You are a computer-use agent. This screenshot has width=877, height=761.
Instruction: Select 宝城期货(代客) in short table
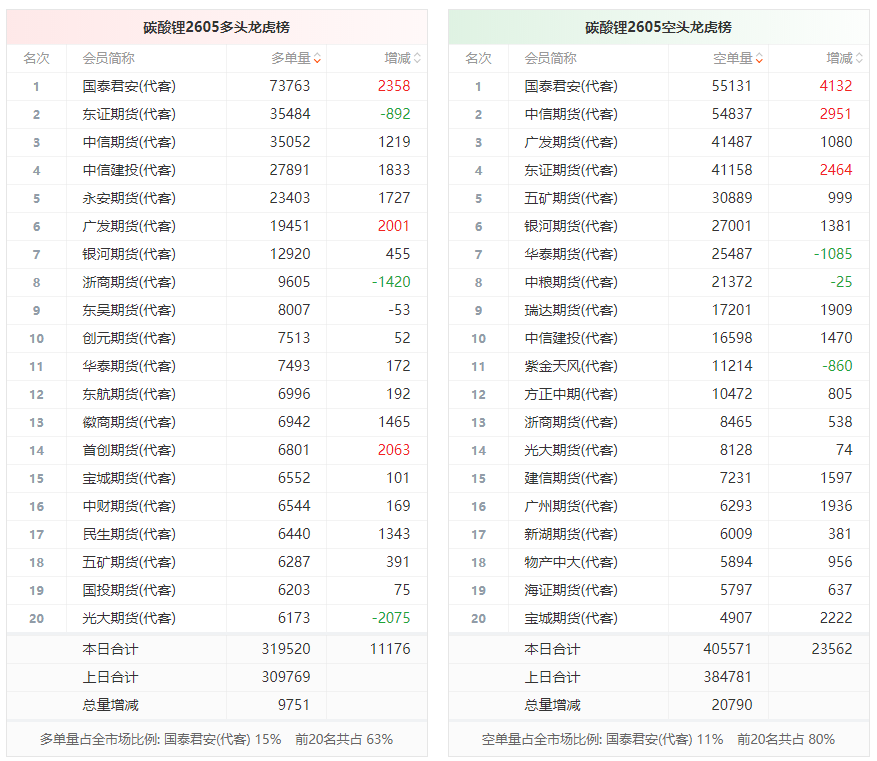click(x=570, y=618)
